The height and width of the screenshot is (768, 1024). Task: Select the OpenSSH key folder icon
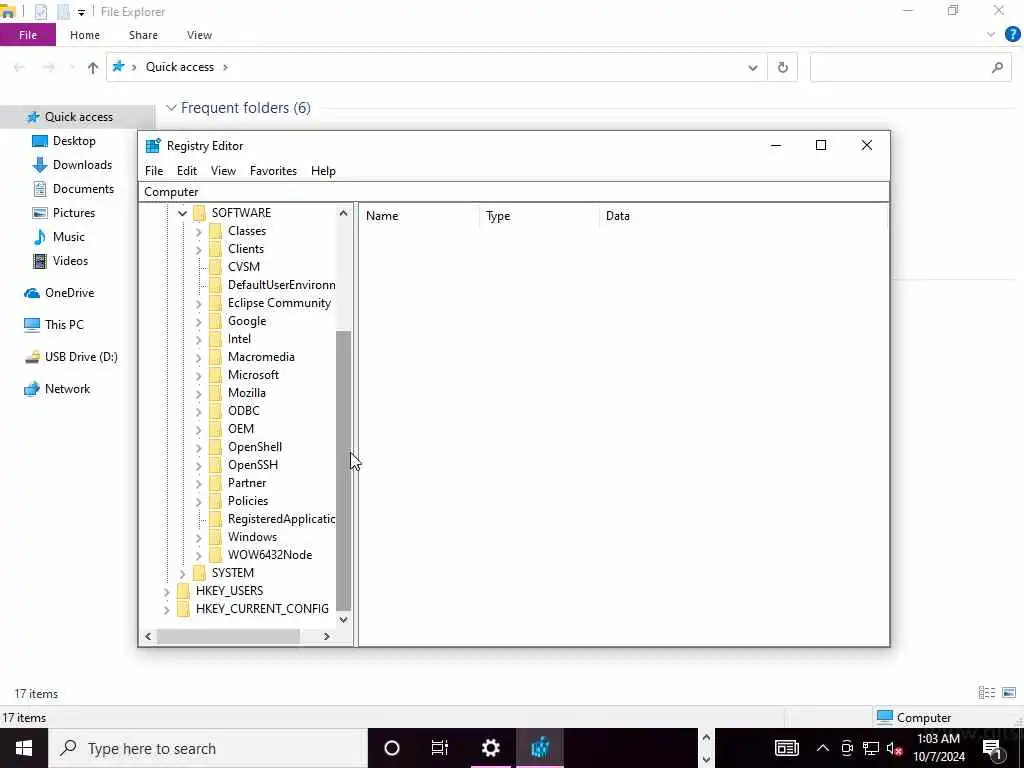pyautogui.click(x=216, y=465)
